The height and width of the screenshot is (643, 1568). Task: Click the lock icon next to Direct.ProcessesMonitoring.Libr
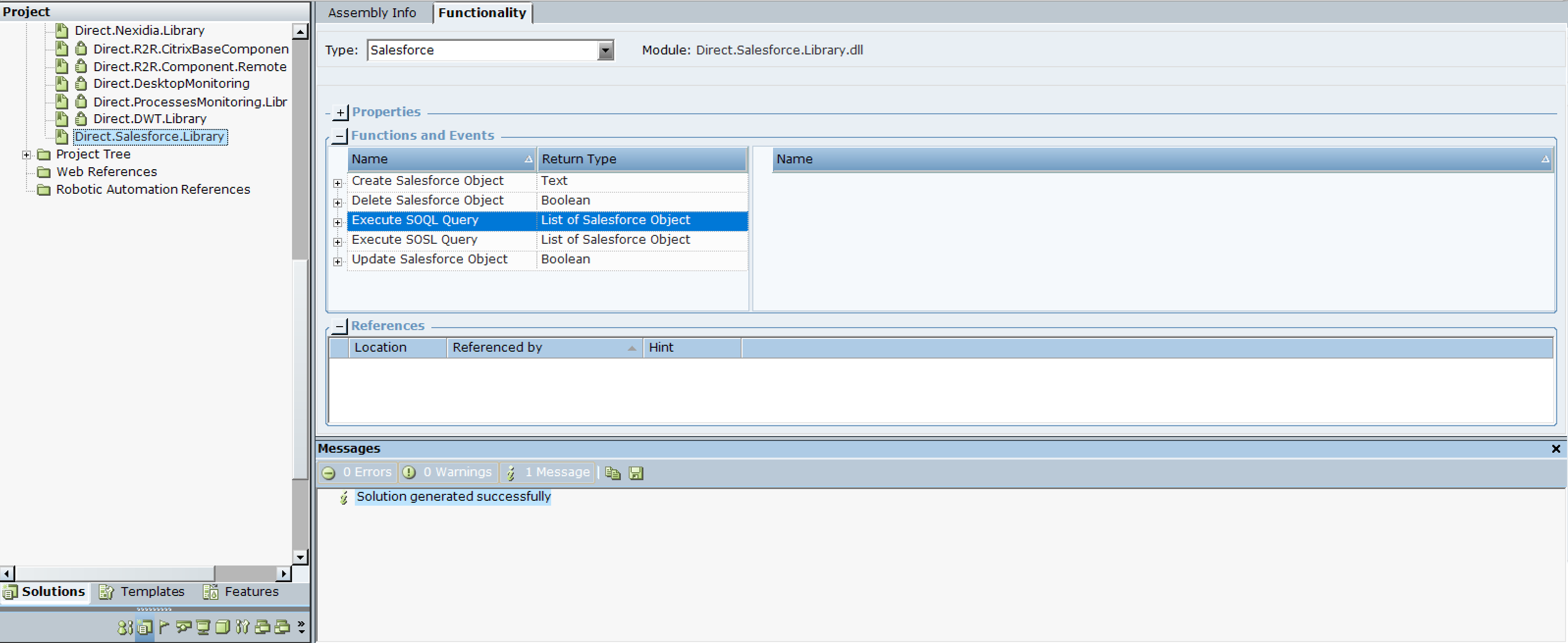80,102
